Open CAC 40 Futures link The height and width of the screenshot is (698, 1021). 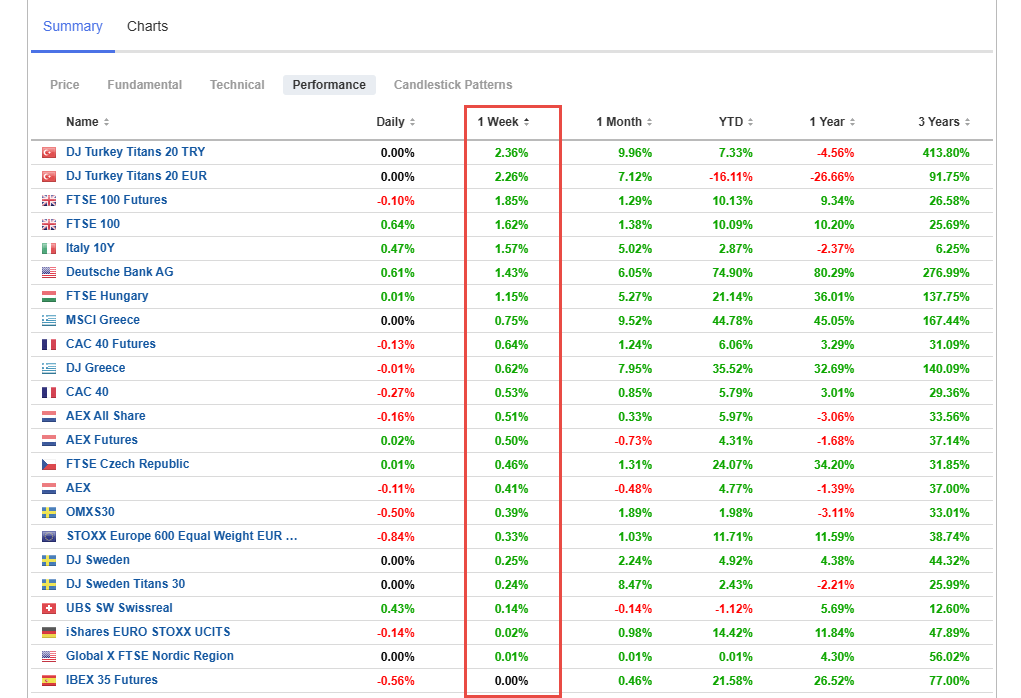pyautogui.click(x=111, y=344)
